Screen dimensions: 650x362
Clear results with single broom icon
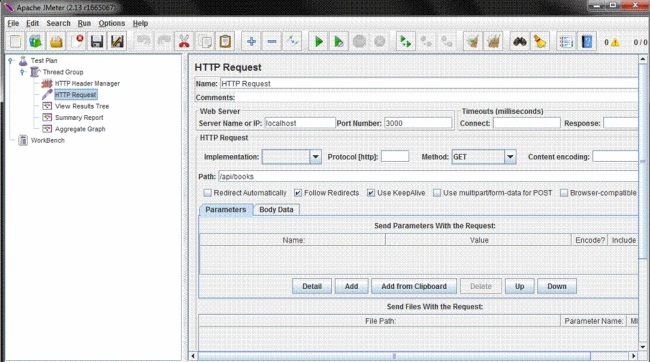473,41
